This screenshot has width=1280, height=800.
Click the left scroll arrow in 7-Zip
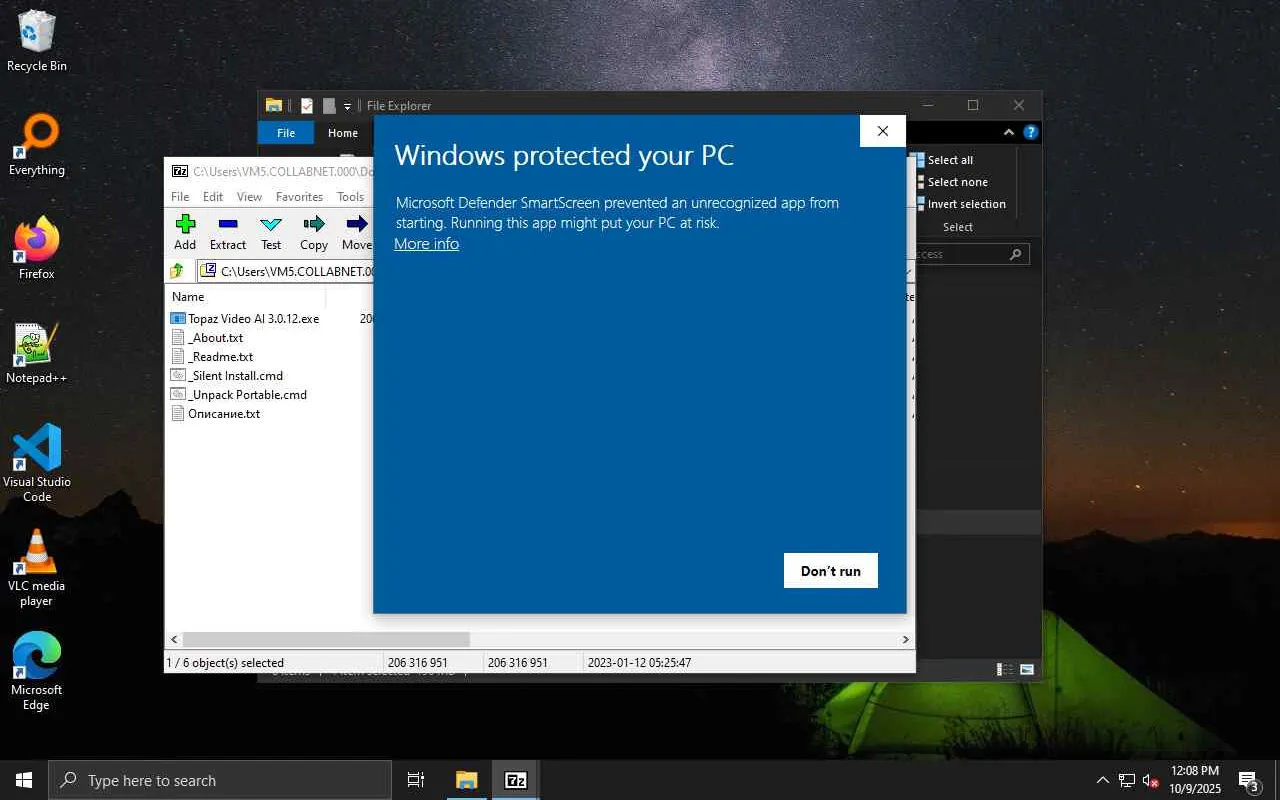point(174,639)
